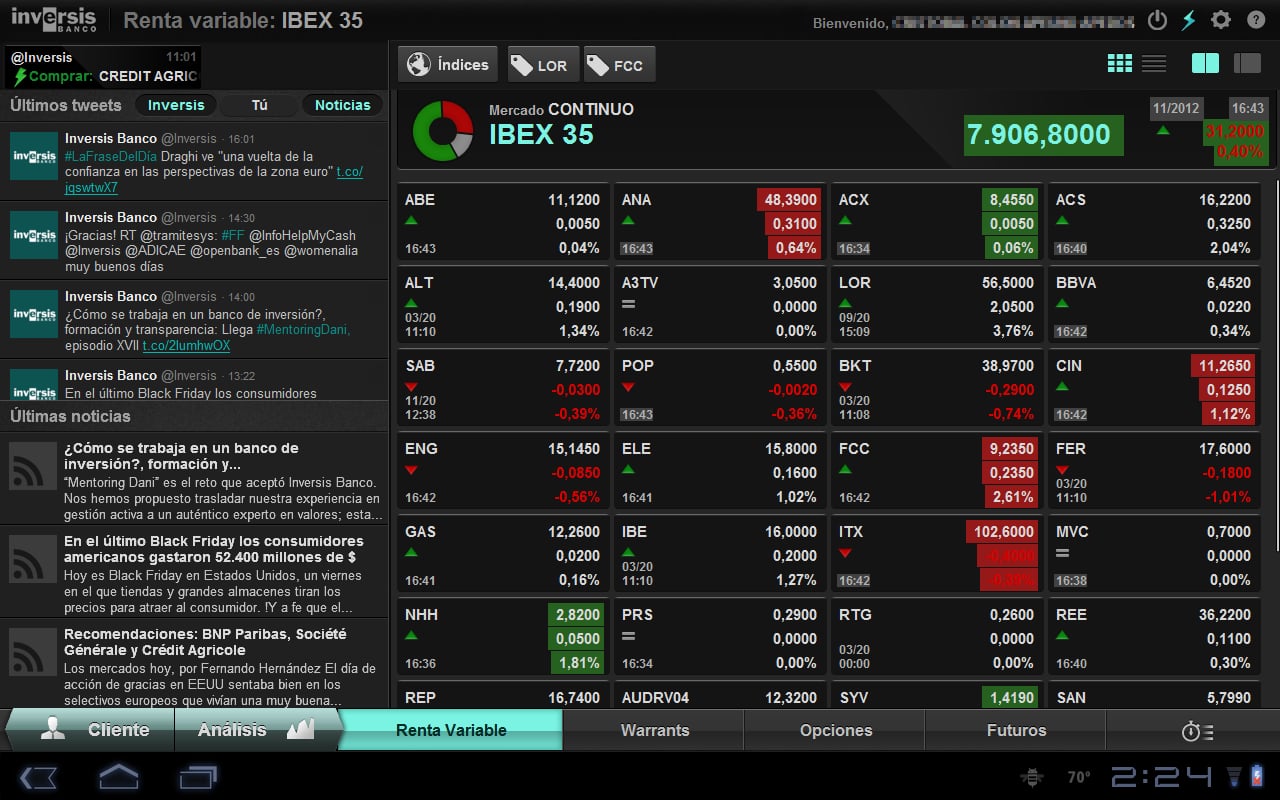Open the Opciones tab

[x=836, y=730]
